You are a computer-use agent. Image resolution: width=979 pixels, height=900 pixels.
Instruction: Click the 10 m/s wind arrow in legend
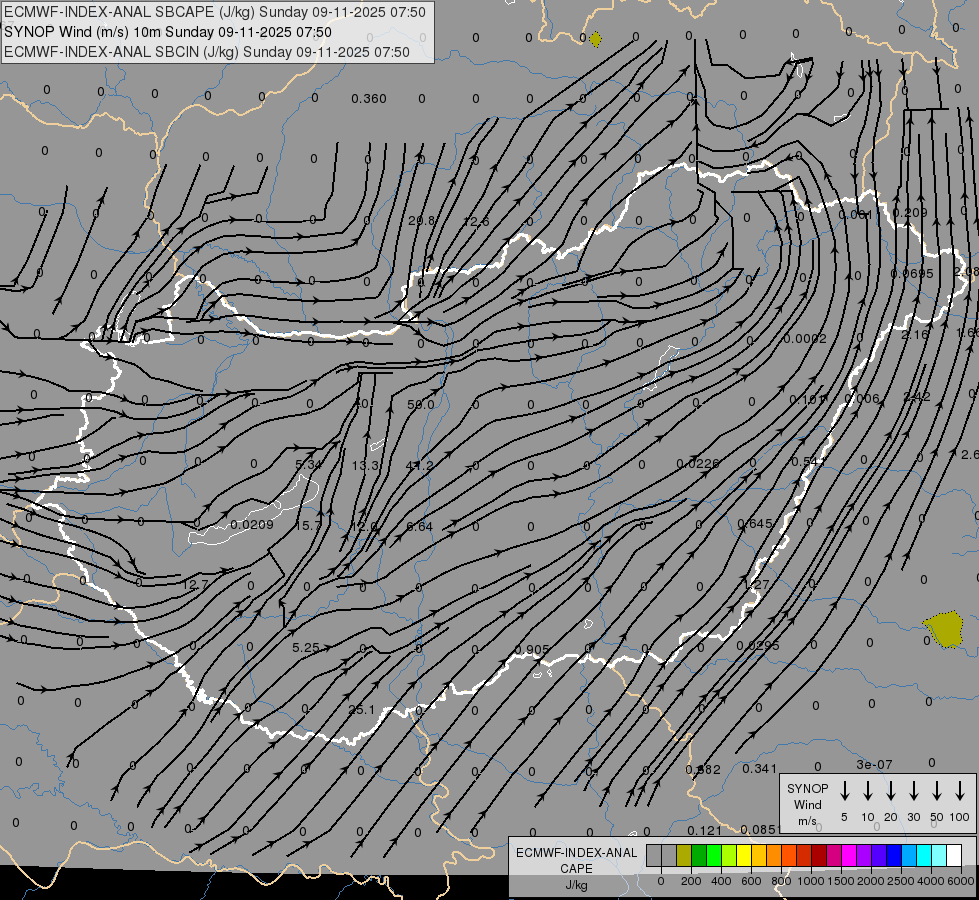pyautogui.click(x=867, y=790)
